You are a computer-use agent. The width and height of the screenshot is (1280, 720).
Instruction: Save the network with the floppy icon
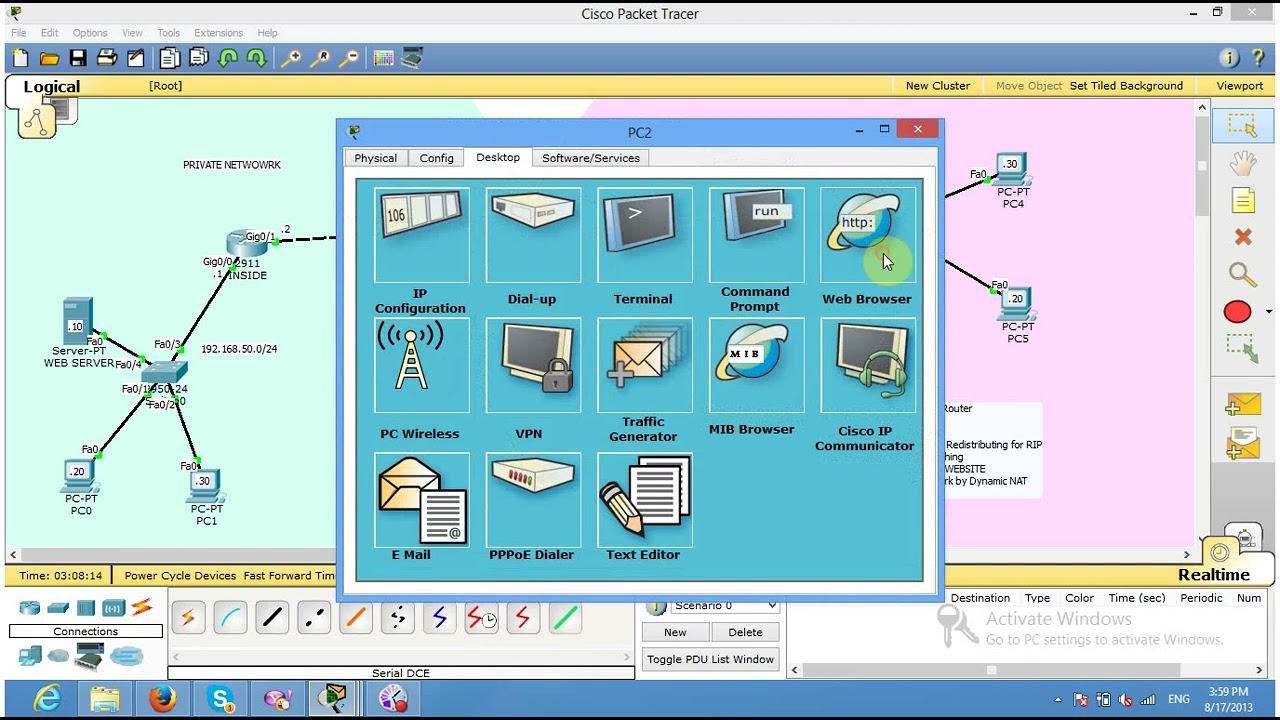pos(78,58)
